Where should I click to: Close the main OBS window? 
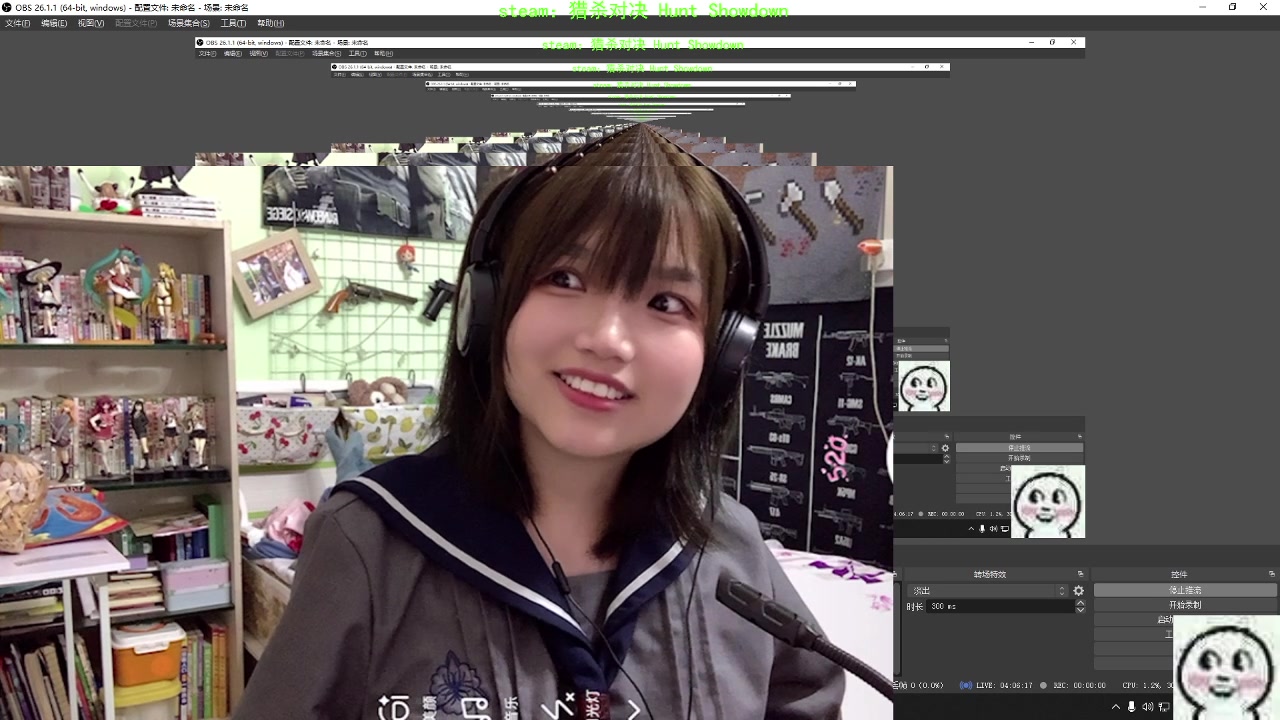pos(1263,7)
